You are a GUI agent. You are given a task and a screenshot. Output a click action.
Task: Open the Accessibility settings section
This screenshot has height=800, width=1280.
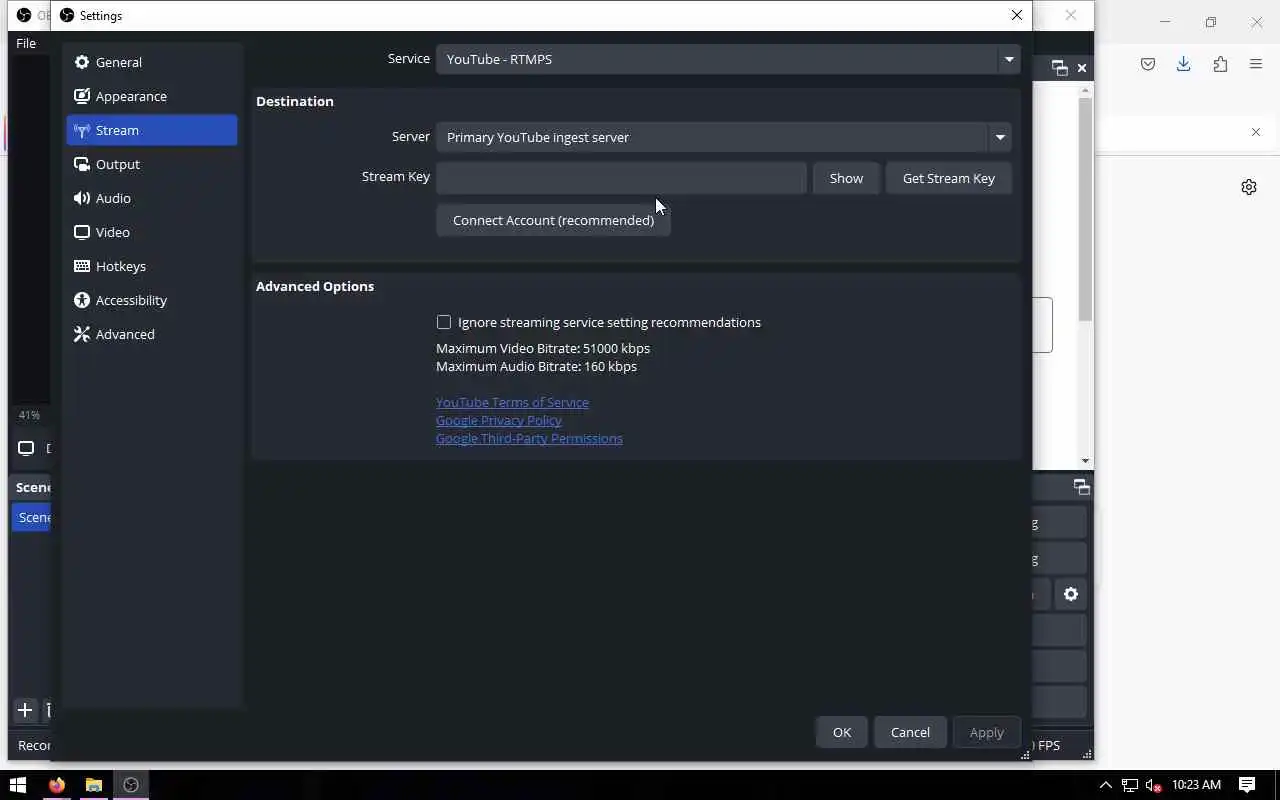152,300
